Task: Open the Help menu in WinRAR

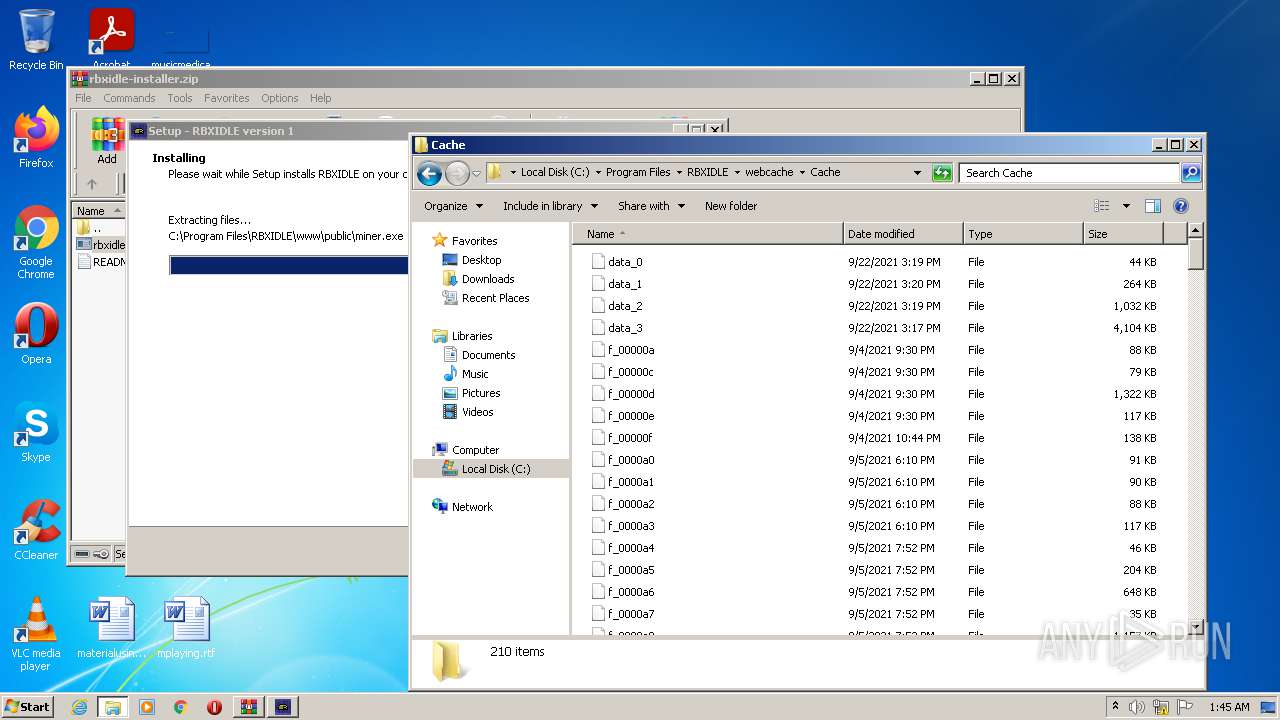Action: (x=320, y=98)
